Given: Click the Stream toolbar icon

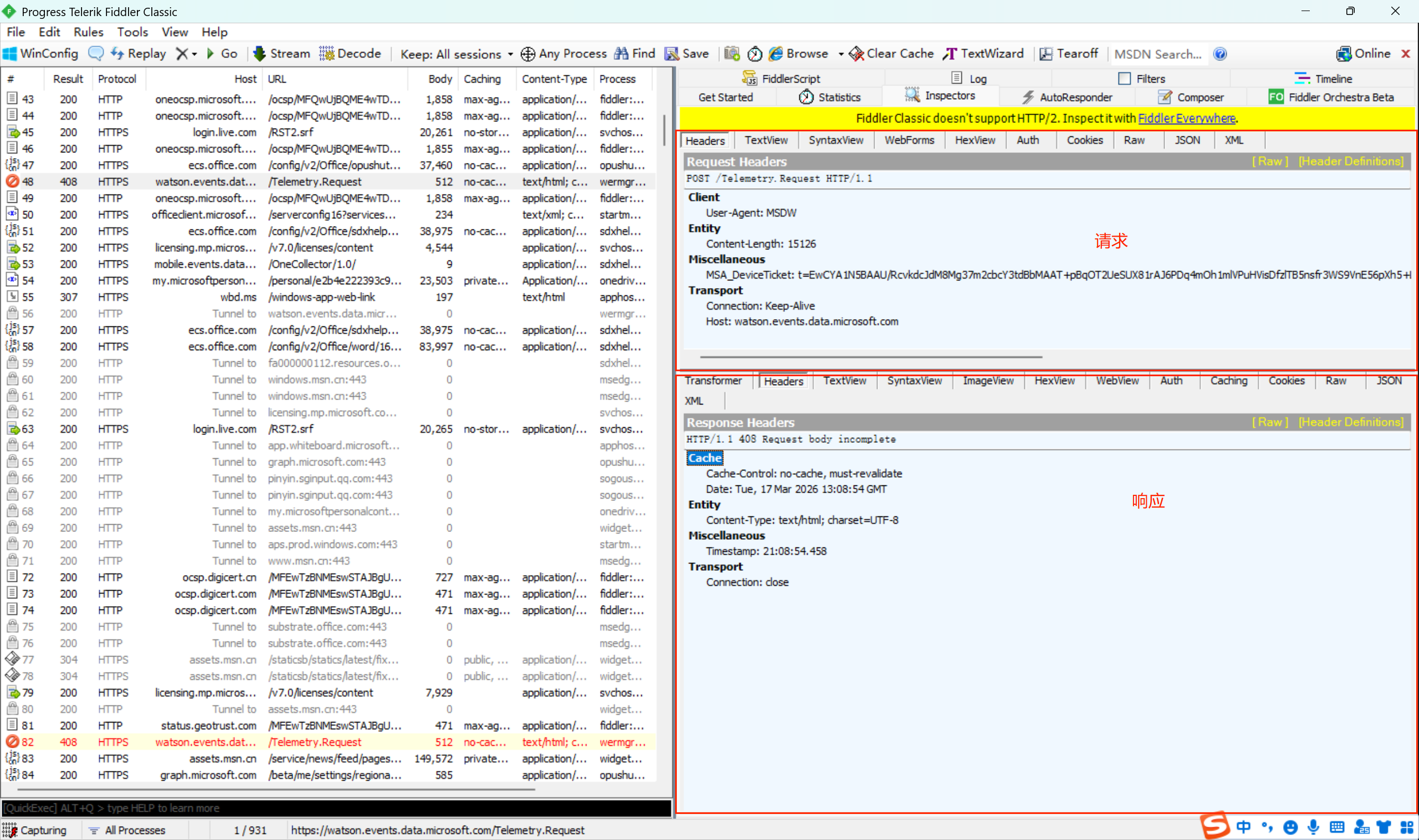Looking at the screenshot, I should tap(259, 54).
